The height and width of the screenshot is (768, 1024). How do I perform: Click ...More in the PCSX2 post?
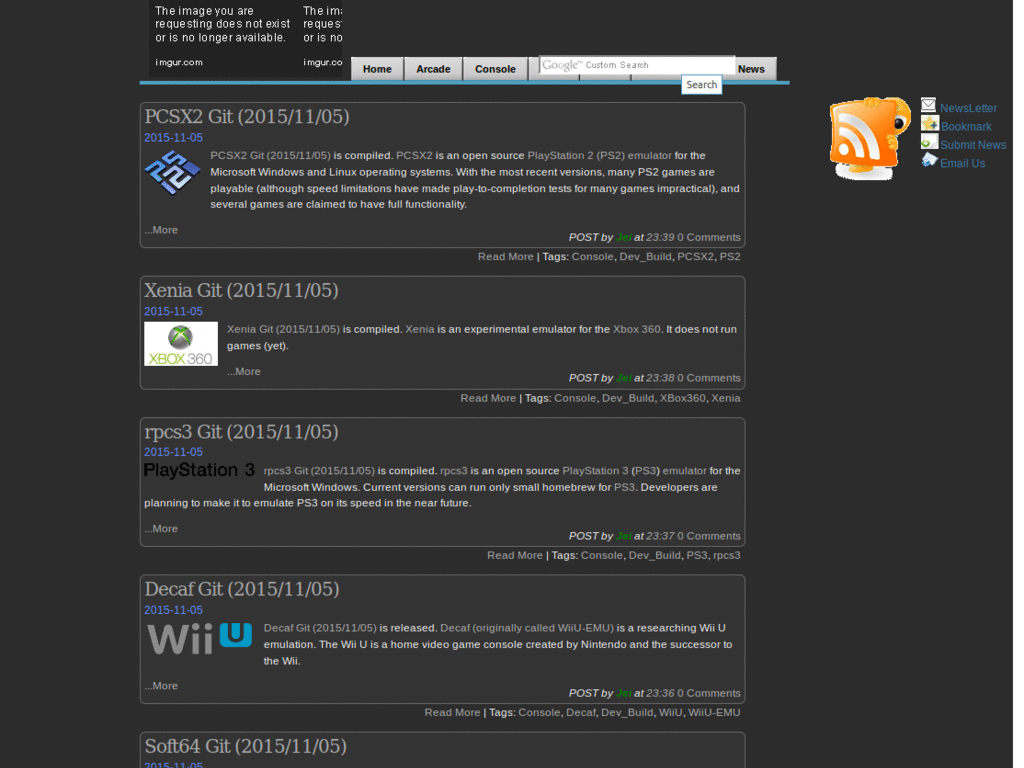point(161,230)
